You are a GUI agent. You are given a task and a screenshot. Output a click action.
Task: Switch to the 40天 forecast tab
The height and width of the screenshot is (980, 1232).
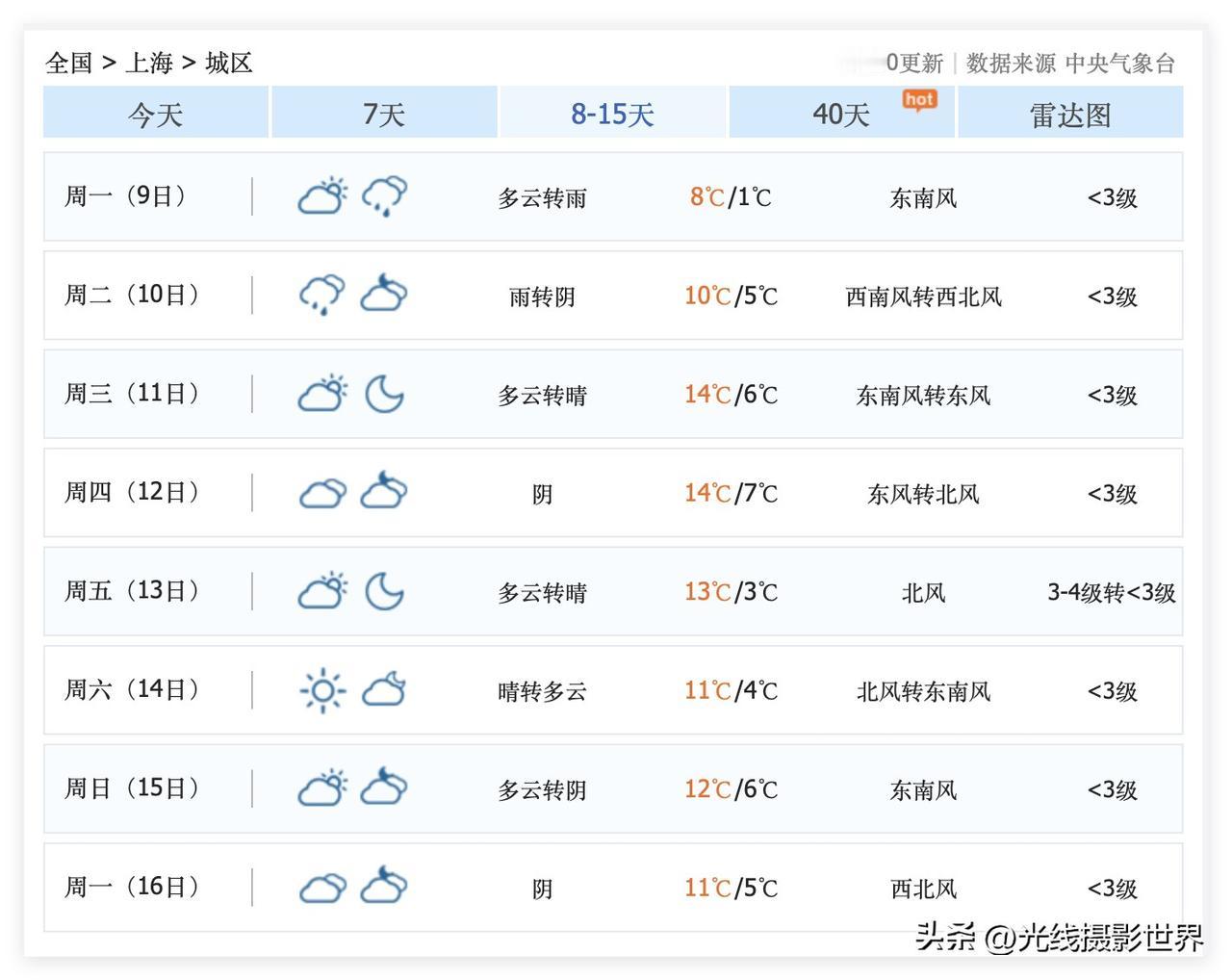pyautogui.click(x=839, y=114)
